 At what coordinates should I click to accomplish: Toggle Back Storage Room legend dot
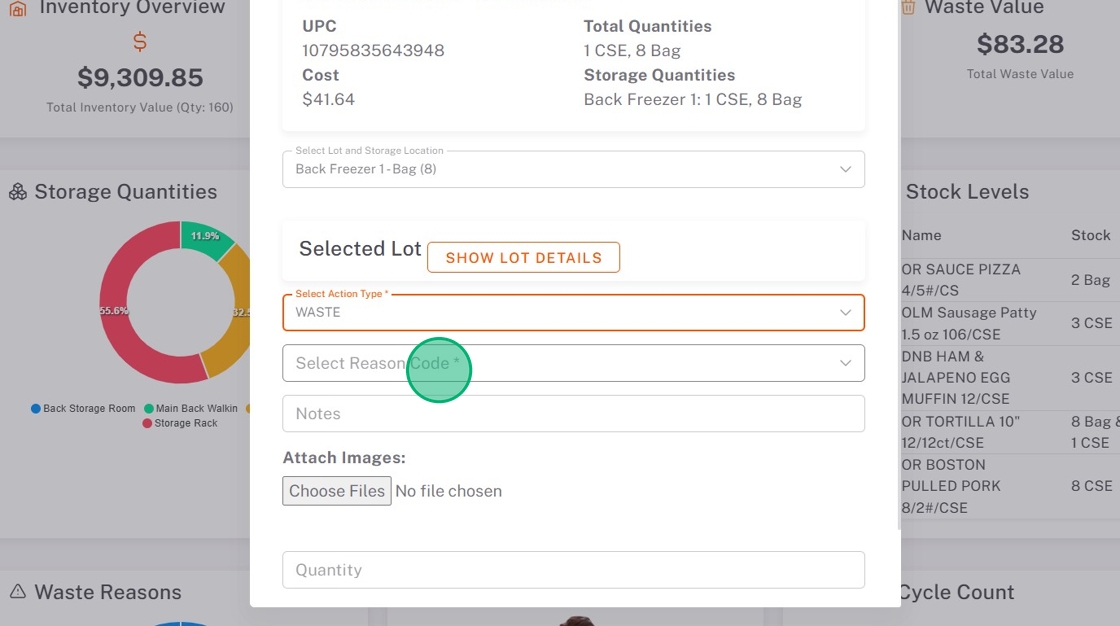36,409
